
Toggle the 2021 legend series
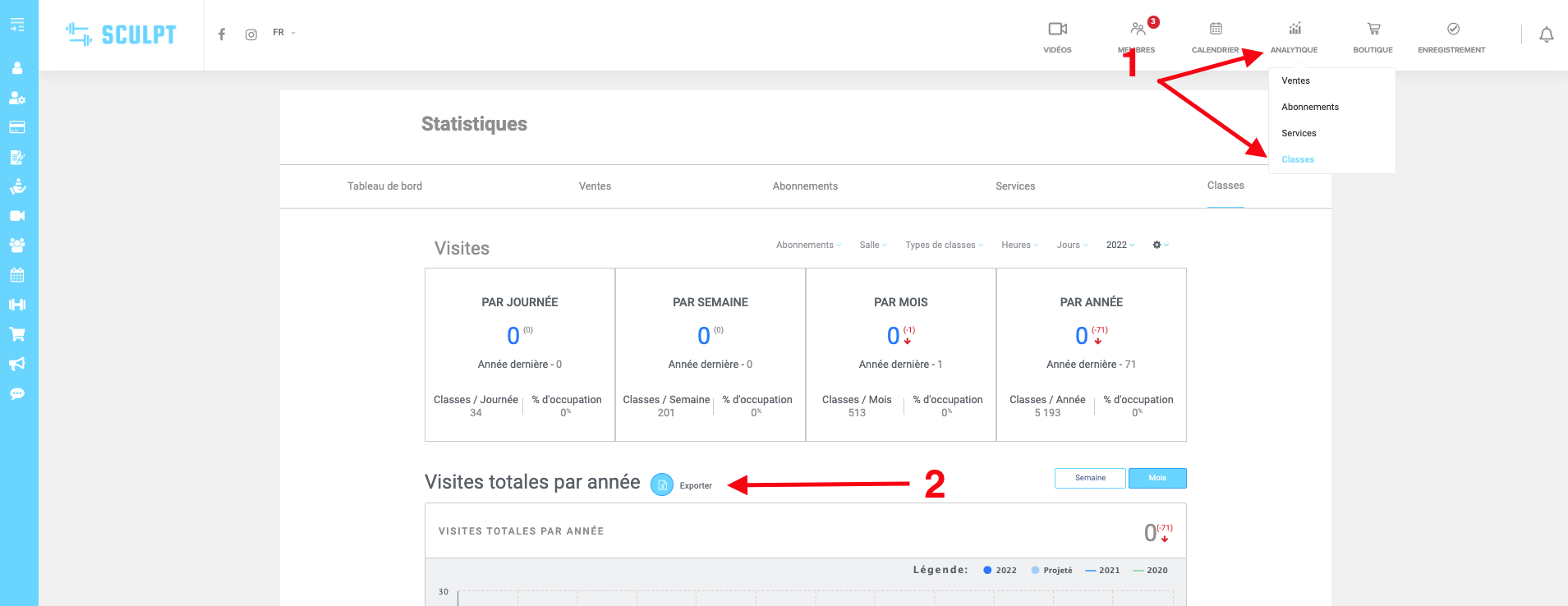click(1102, 571)
